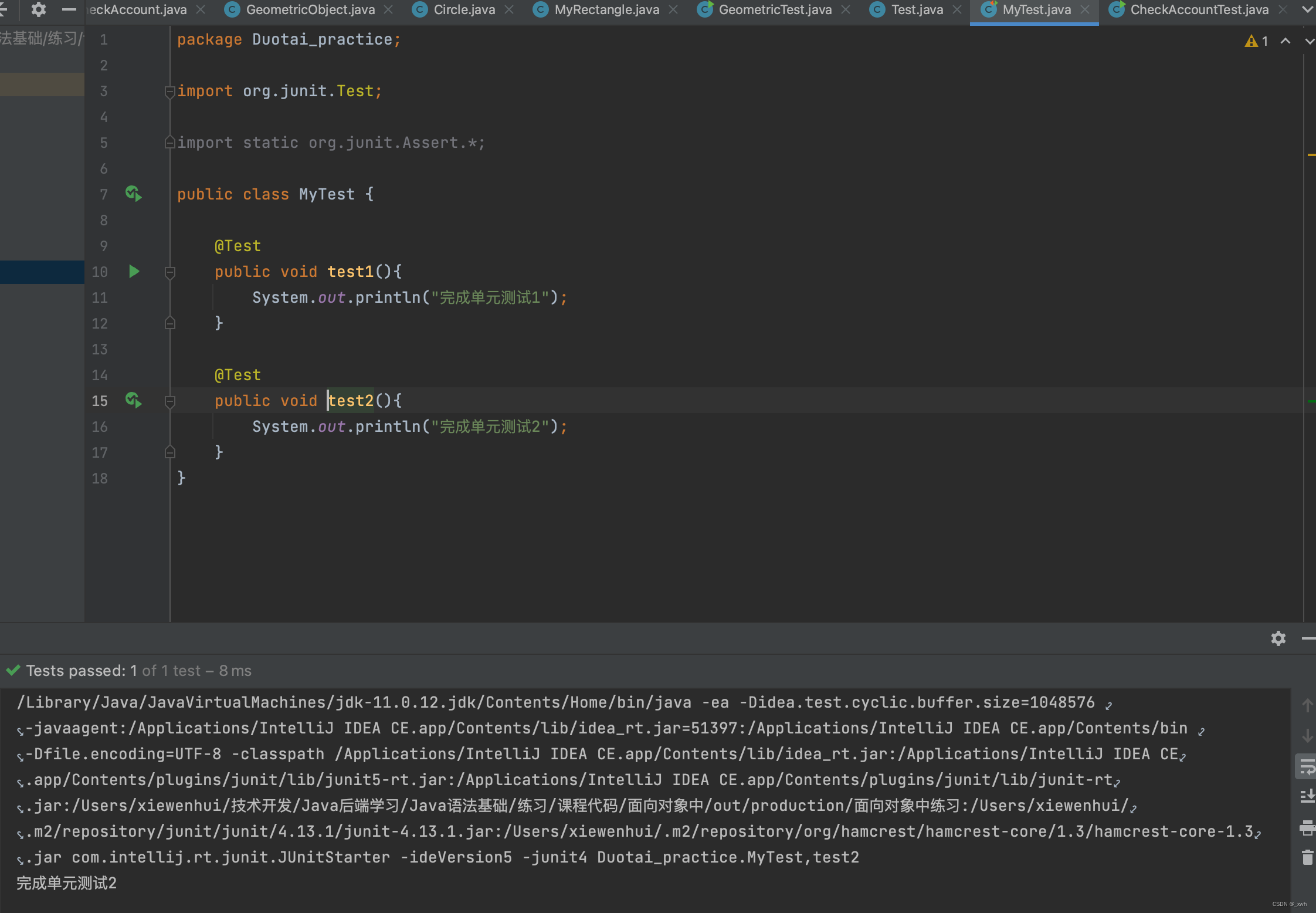Screen dimensions: 1316x913
Task: Fold the test2 method body
Action: coord(170,401)
